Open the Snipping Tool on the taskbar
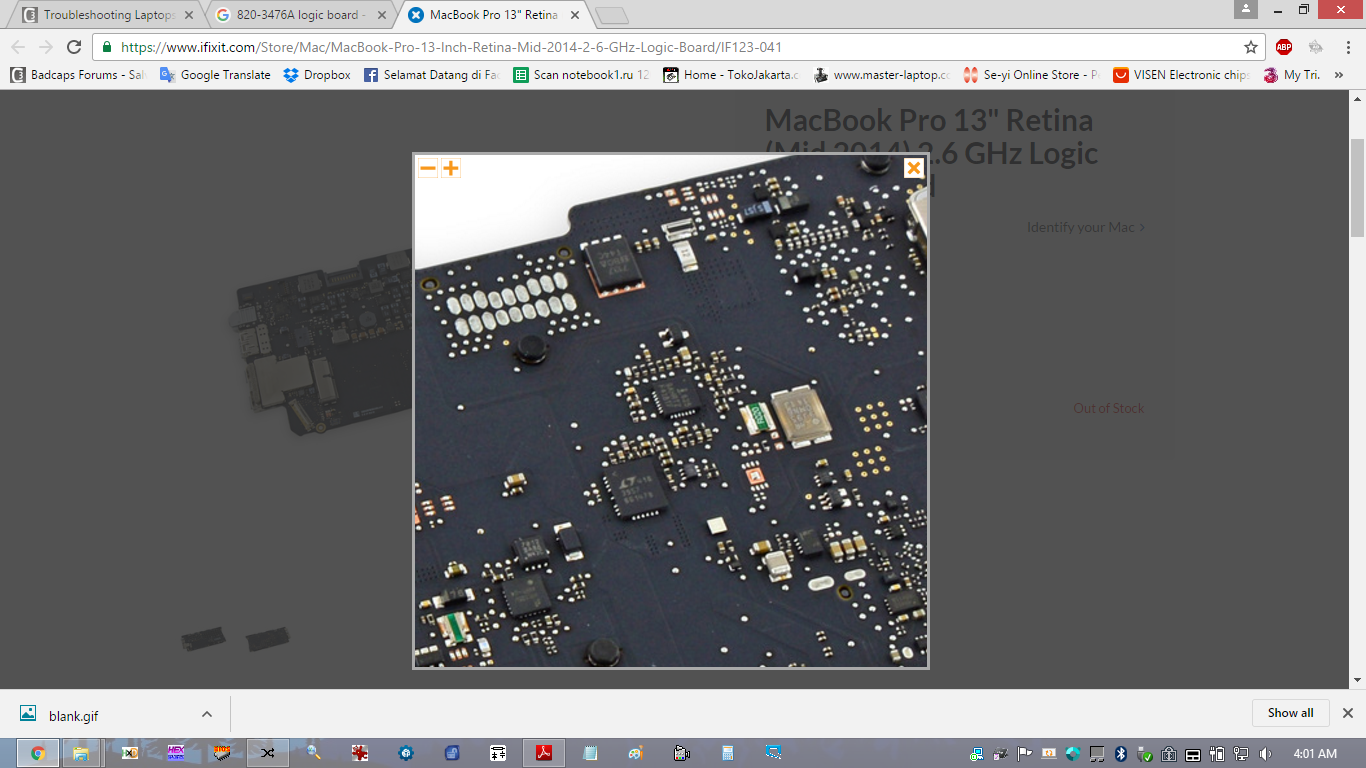Viewport: 1366px width, 768px height. (x=773, y=753)
